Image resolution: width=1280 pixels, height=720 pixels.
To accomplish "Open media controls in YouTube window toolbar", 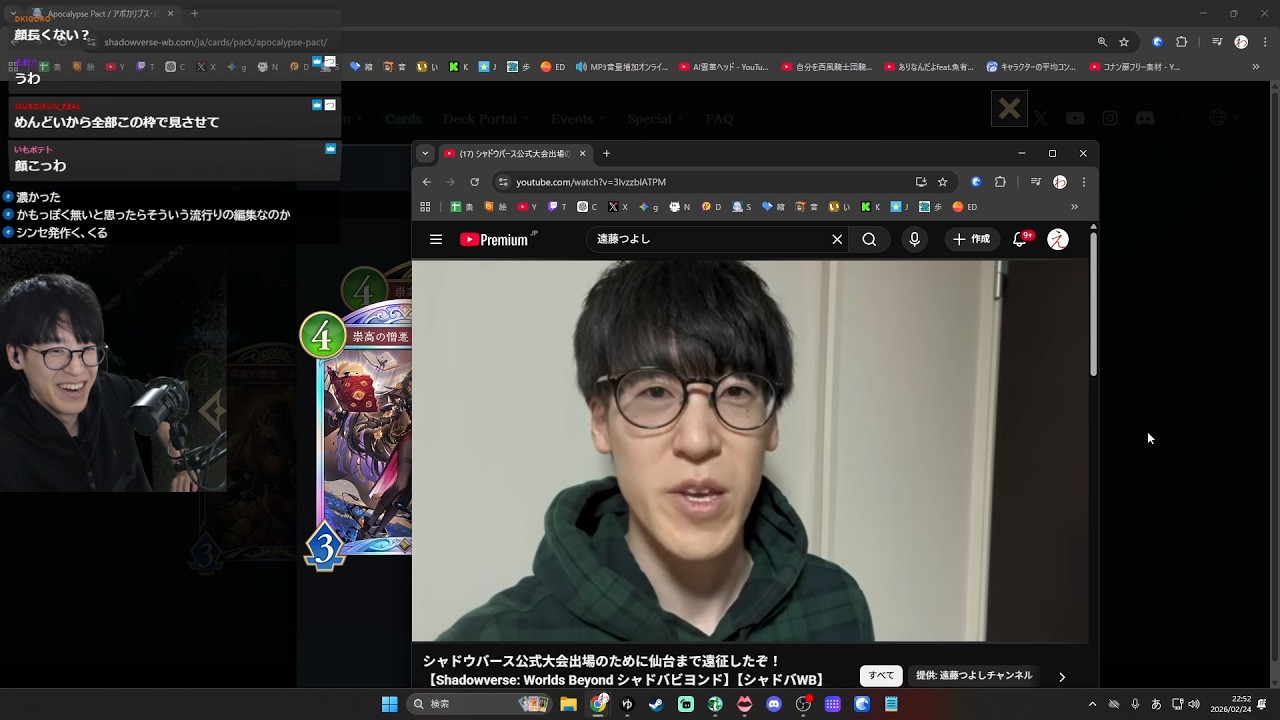I will click(x=1036, y=182).
